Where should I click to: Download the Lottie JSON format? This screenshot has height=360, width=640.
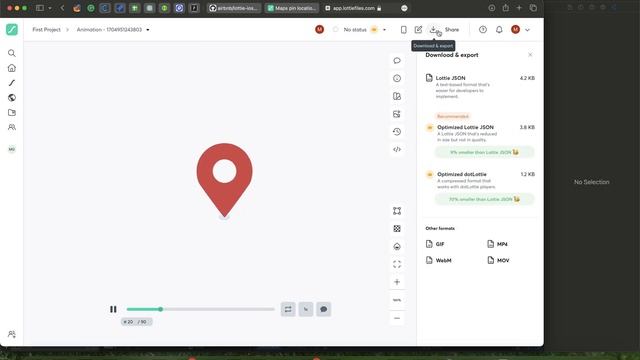480,87
